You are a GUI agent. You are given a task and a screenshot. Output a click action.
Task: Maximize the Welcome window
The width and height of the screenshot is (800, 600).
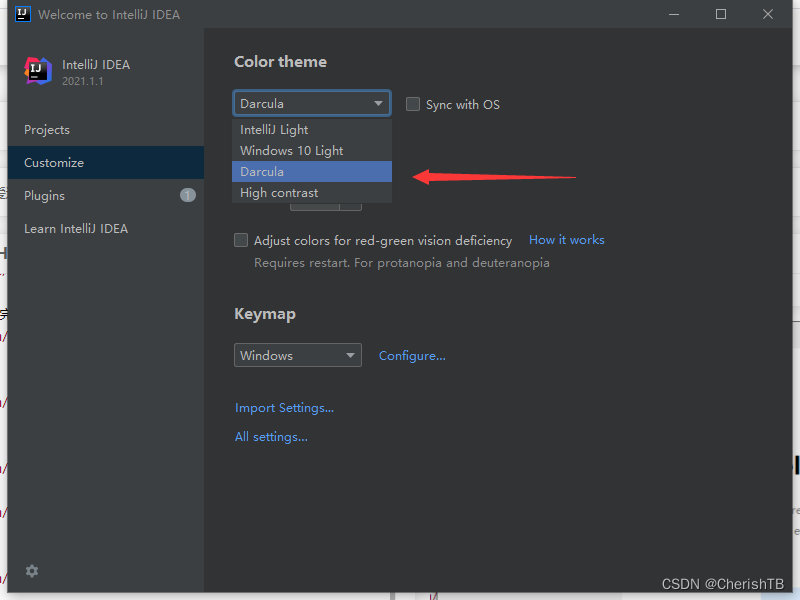721,14
